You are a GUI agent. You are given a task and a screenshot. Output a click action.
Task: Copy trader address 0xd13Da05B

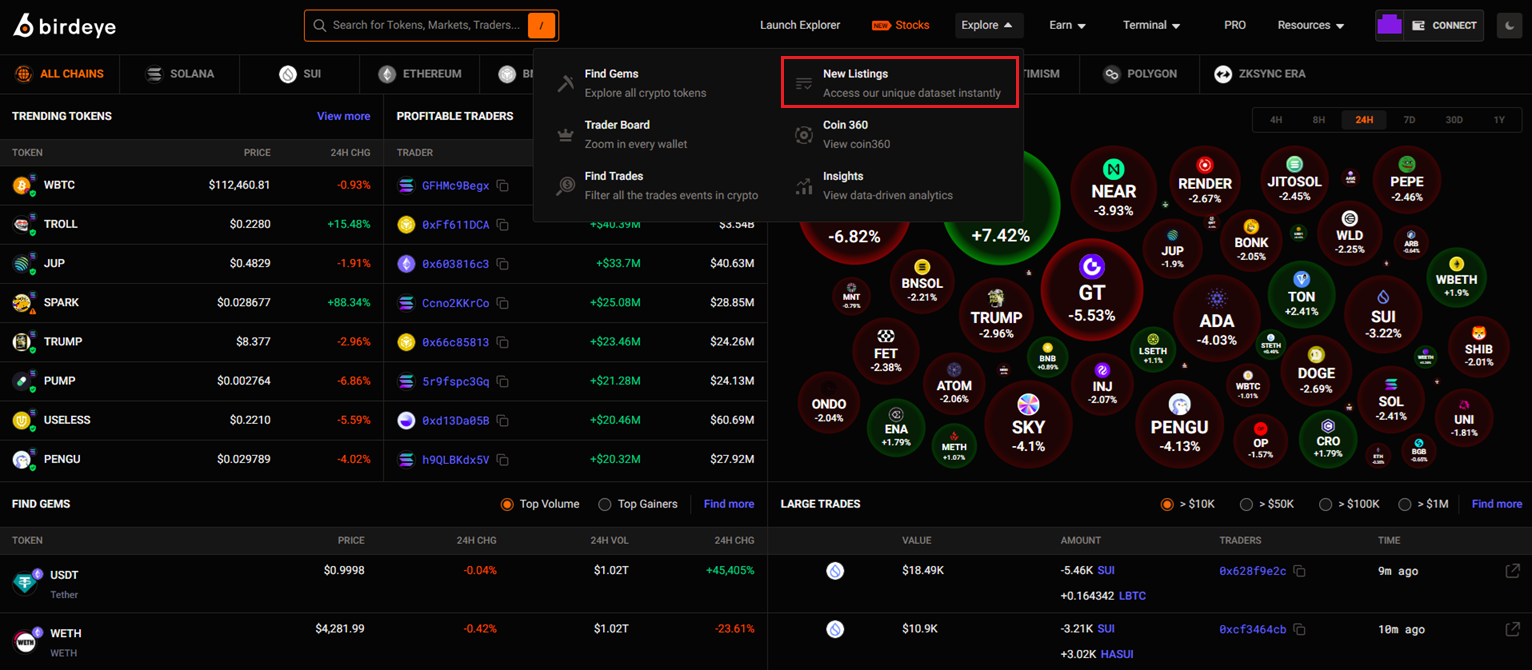click(x=503, y=420)
